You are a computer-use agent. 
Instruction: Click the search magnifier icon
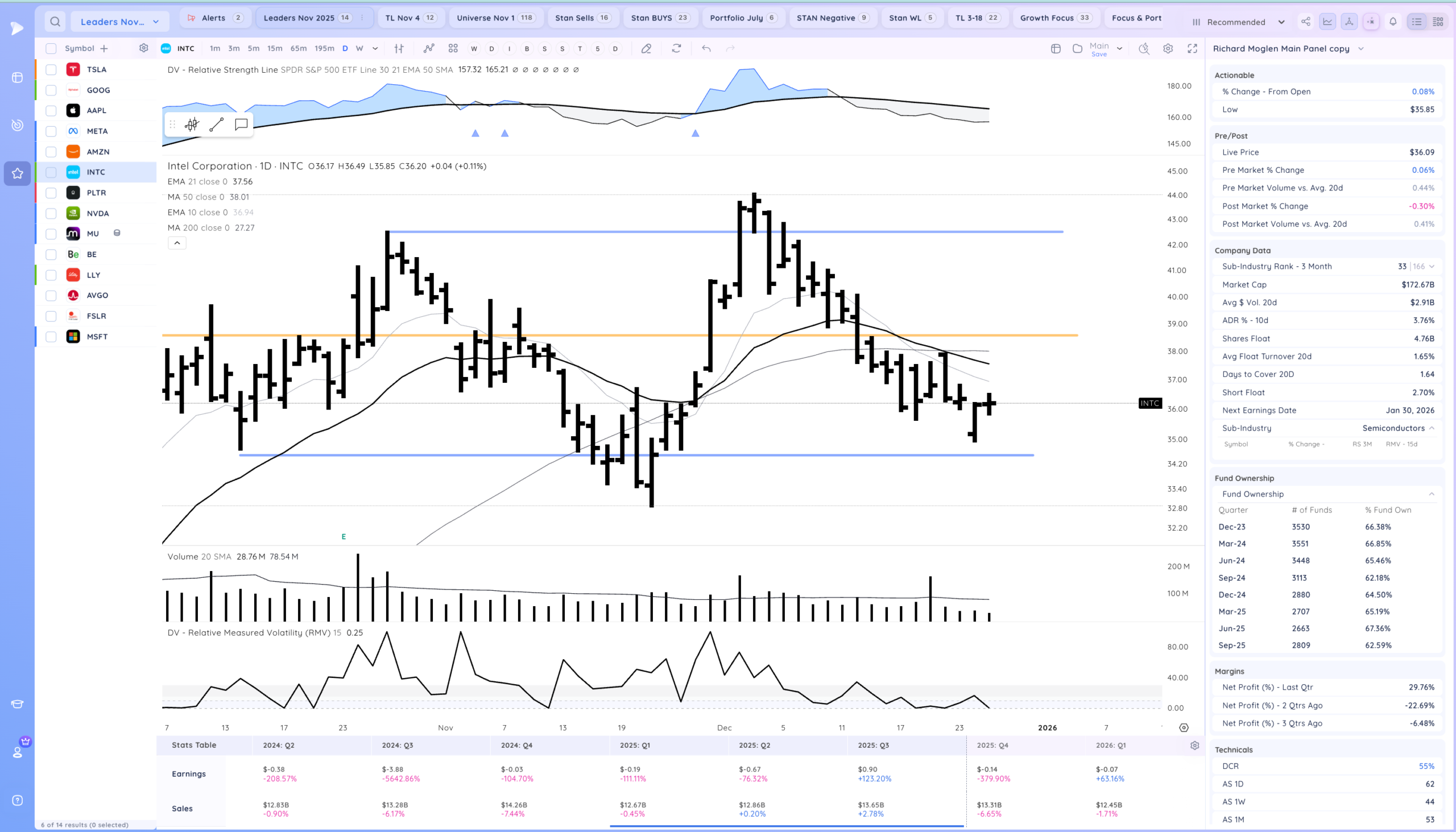tap(55, 22)
